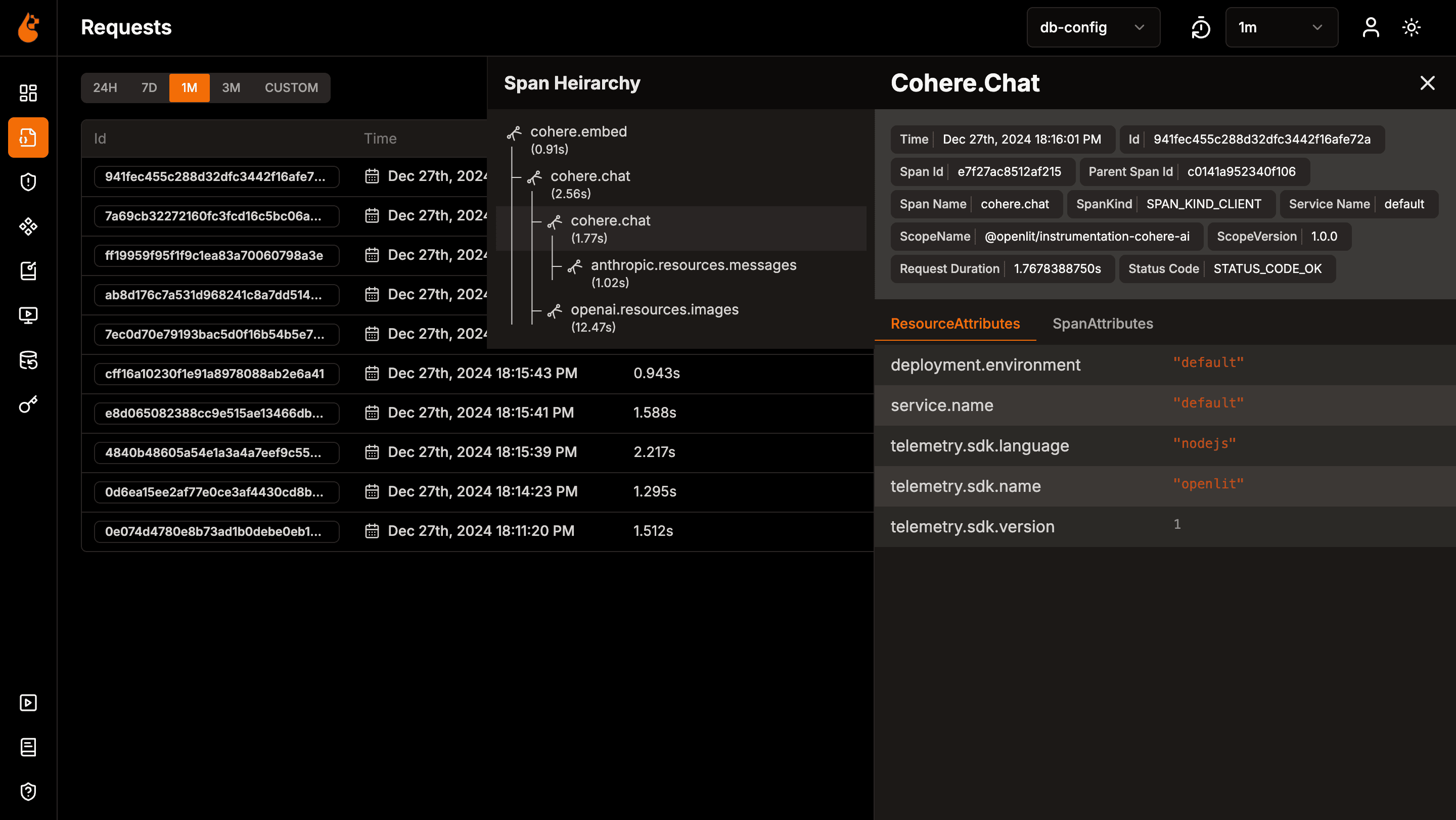Select the CUSTOM time range tab
This screenshot has width=1456, height=820.
291,87
